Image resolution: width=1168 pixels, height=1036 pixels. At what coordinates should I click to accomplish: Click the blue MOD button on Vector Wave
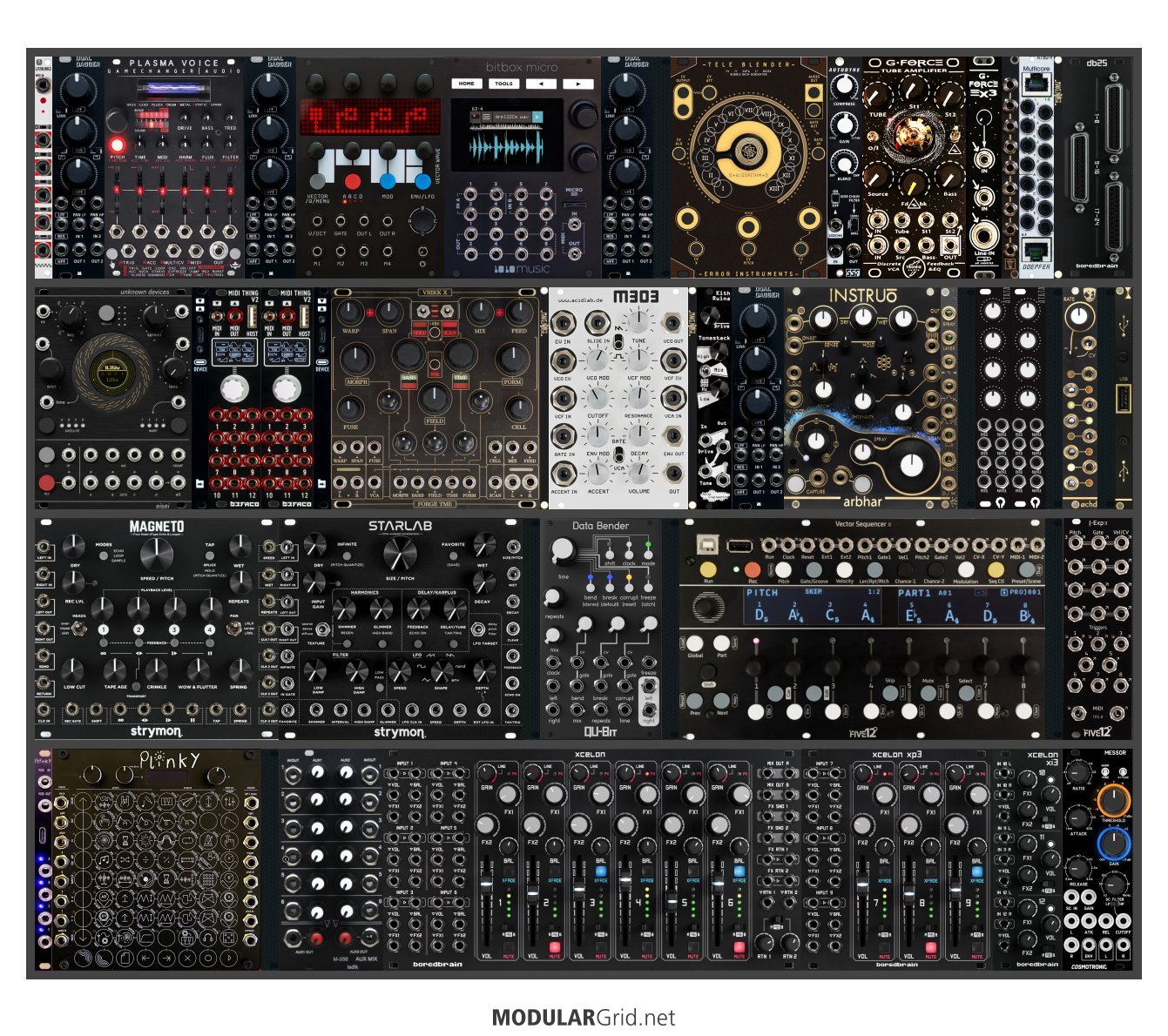(388, 182)
